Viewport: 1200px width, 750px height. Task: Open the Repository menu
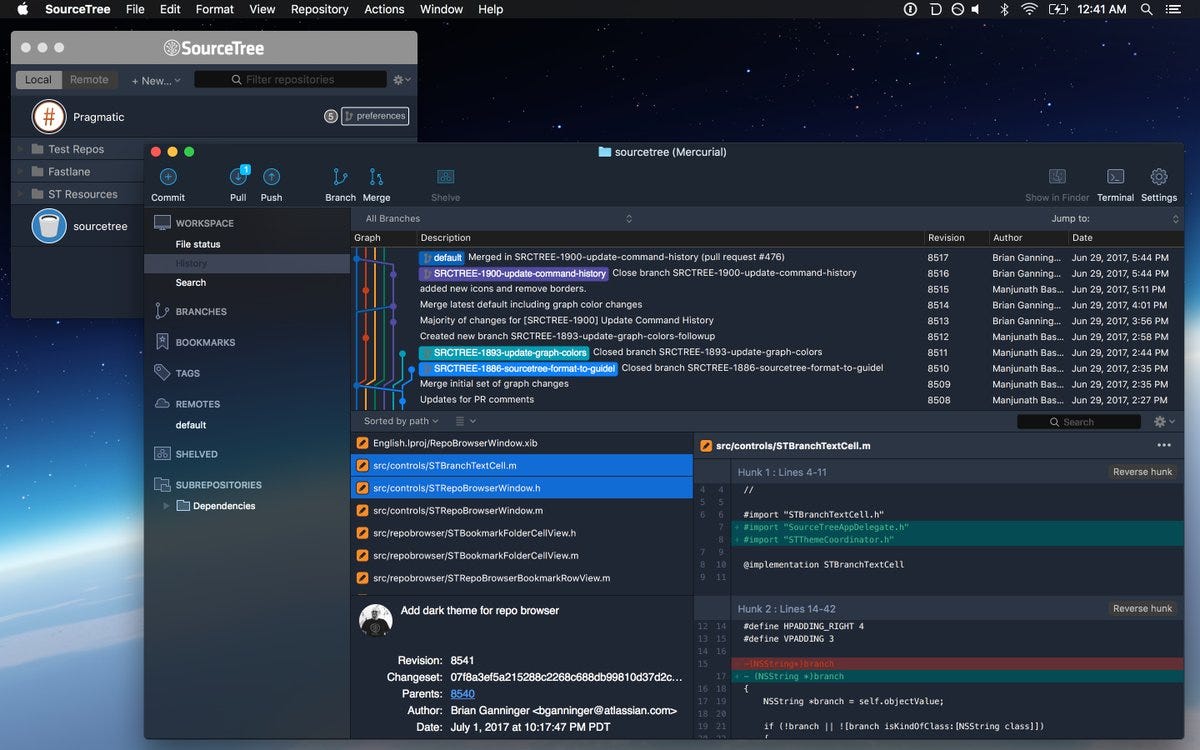(x=319, y=9)
